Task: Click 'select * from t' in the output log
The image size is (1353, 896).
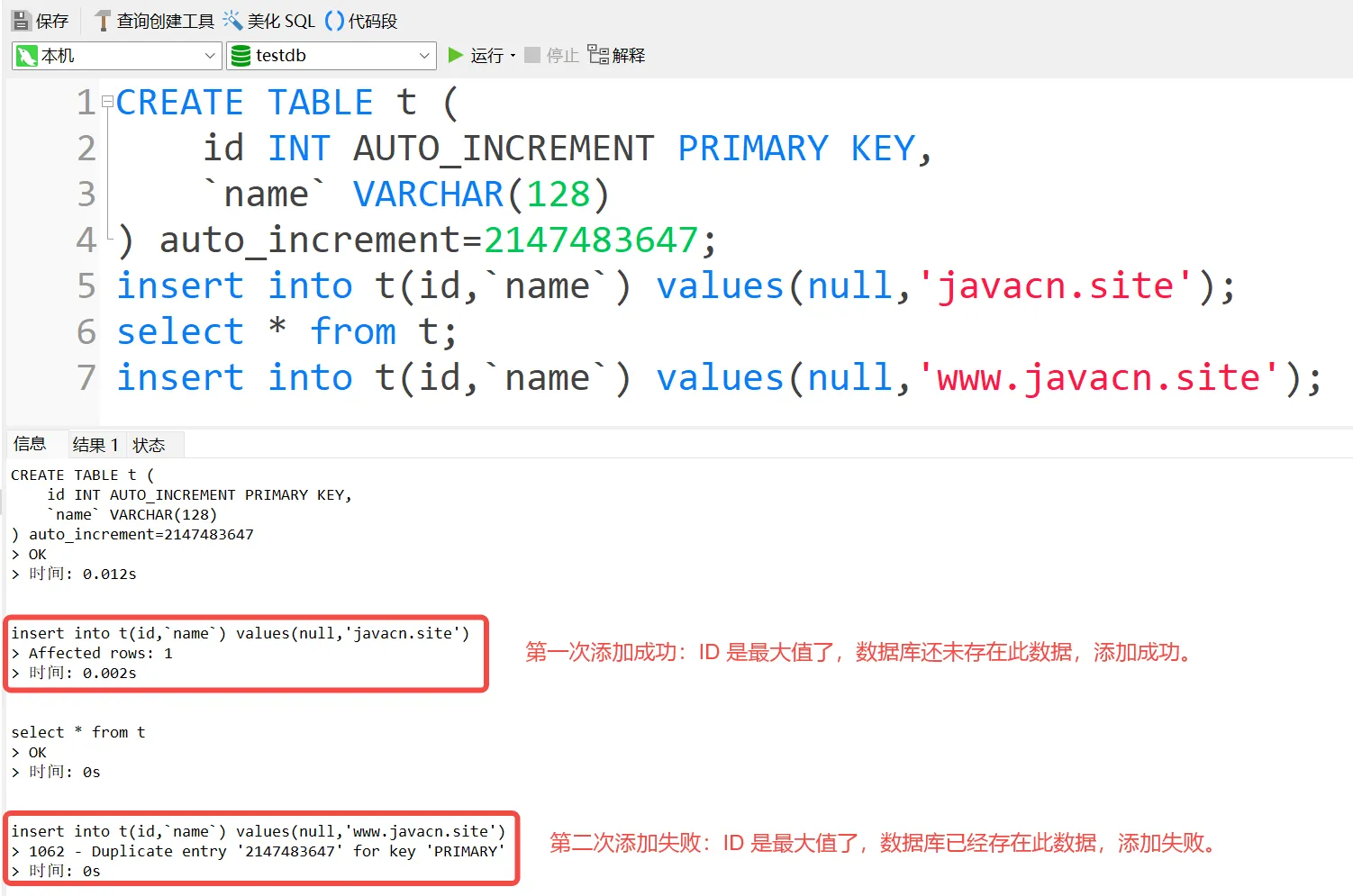Action: tap(78, 732)
